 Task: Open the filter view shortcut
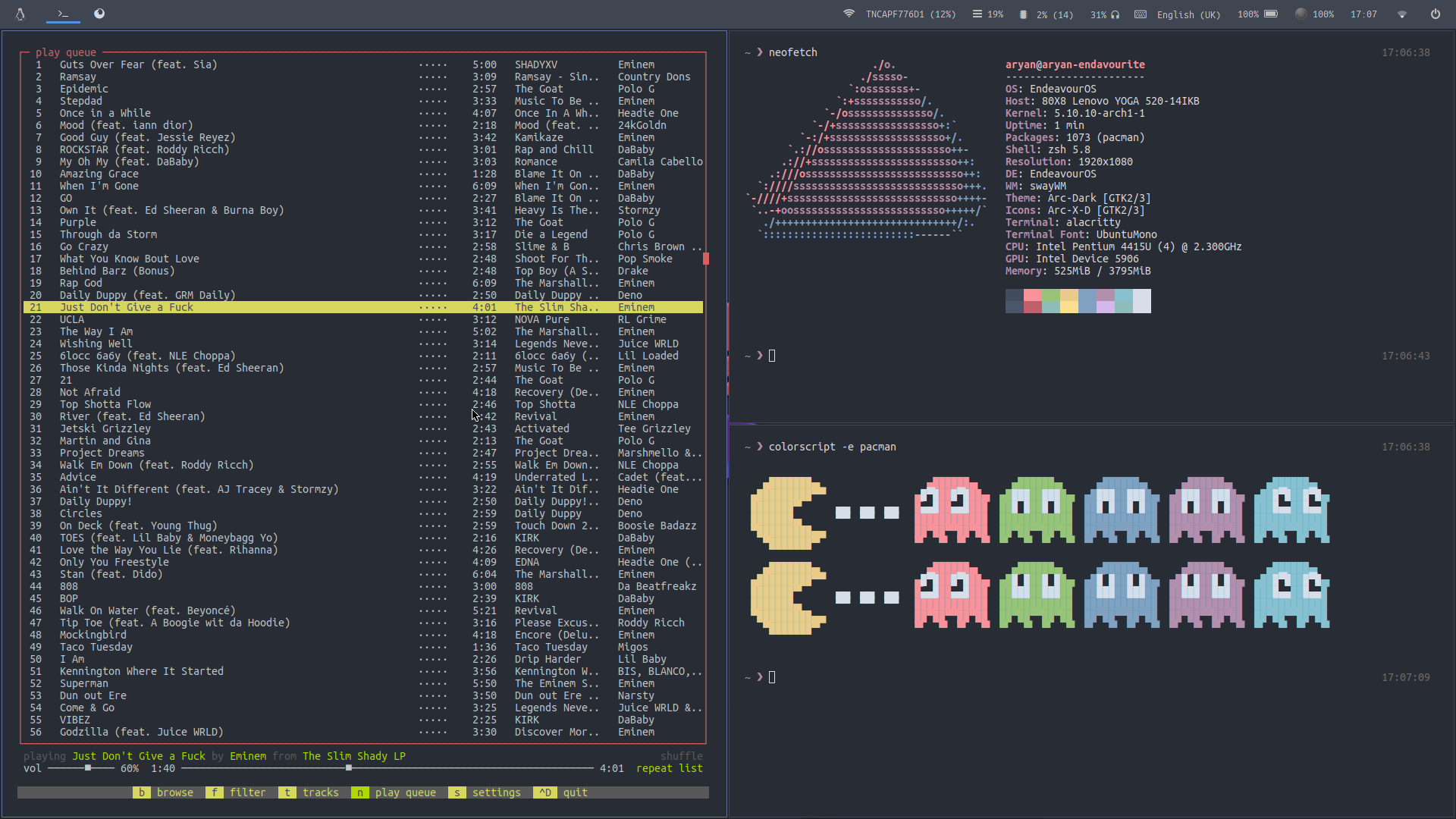(x=236, y=792)
